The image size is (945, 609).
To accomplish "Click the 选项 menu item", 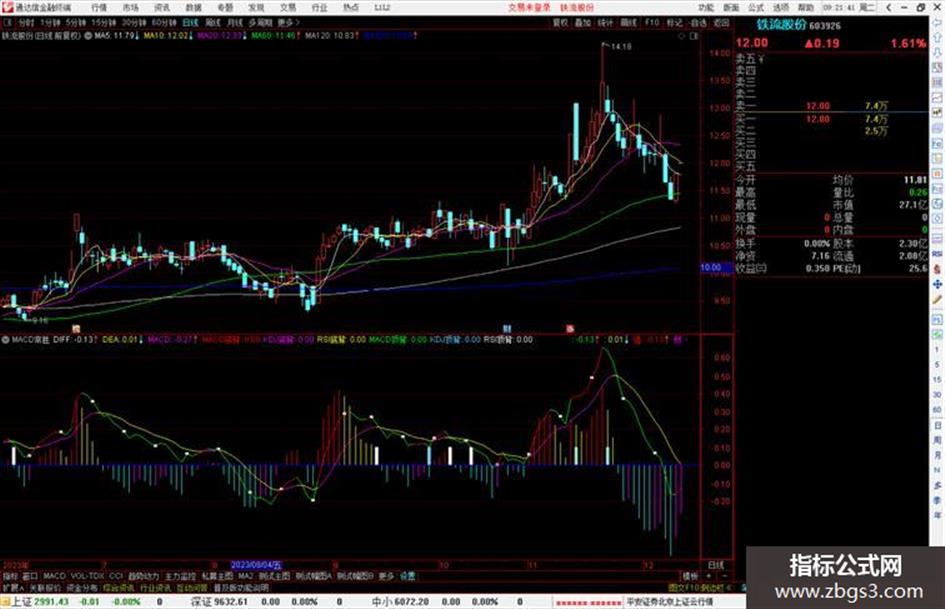I will tap(781, 8).
